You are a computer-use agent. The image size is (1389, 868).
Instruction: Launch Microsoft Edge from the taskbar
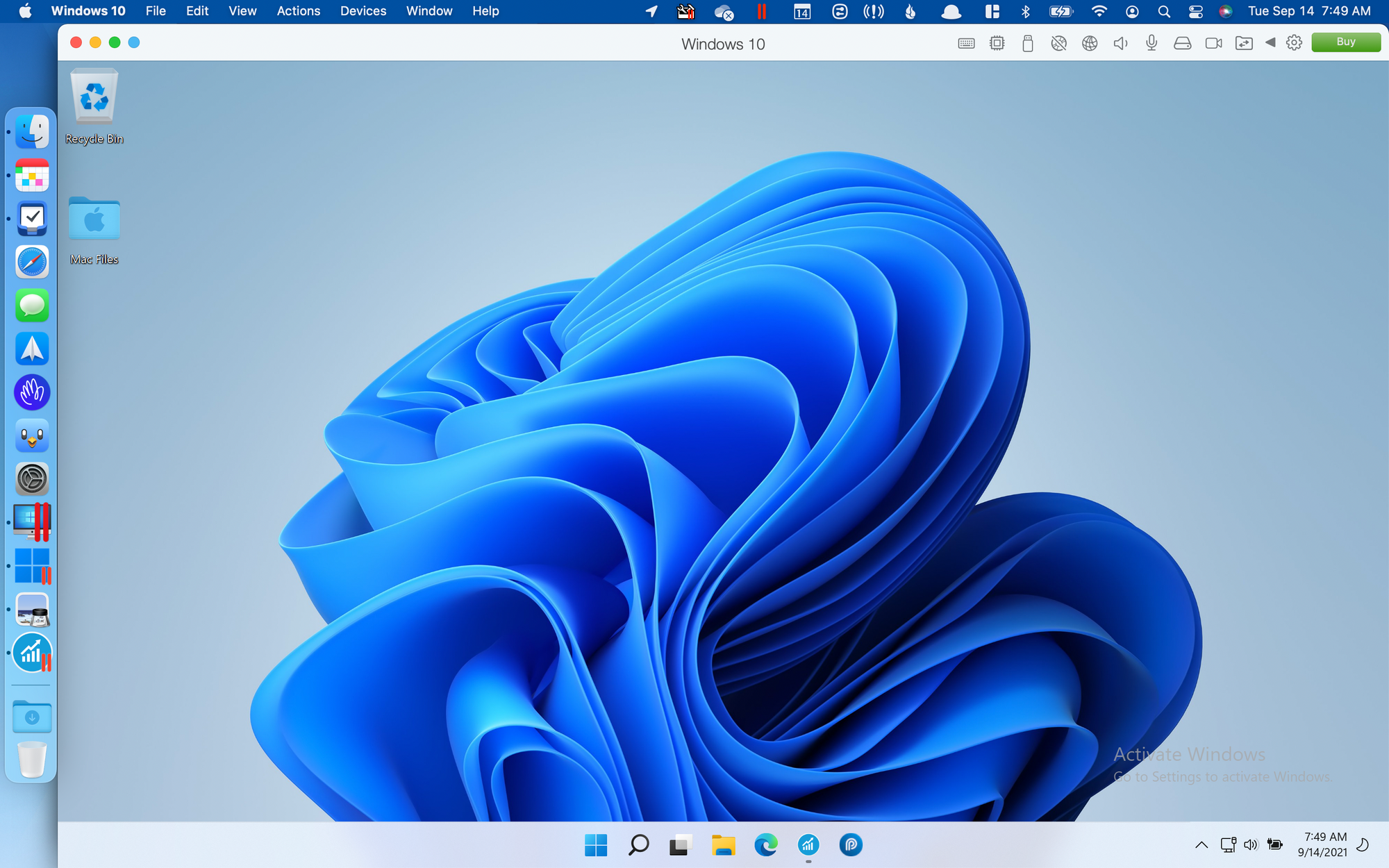click(766, 845)
